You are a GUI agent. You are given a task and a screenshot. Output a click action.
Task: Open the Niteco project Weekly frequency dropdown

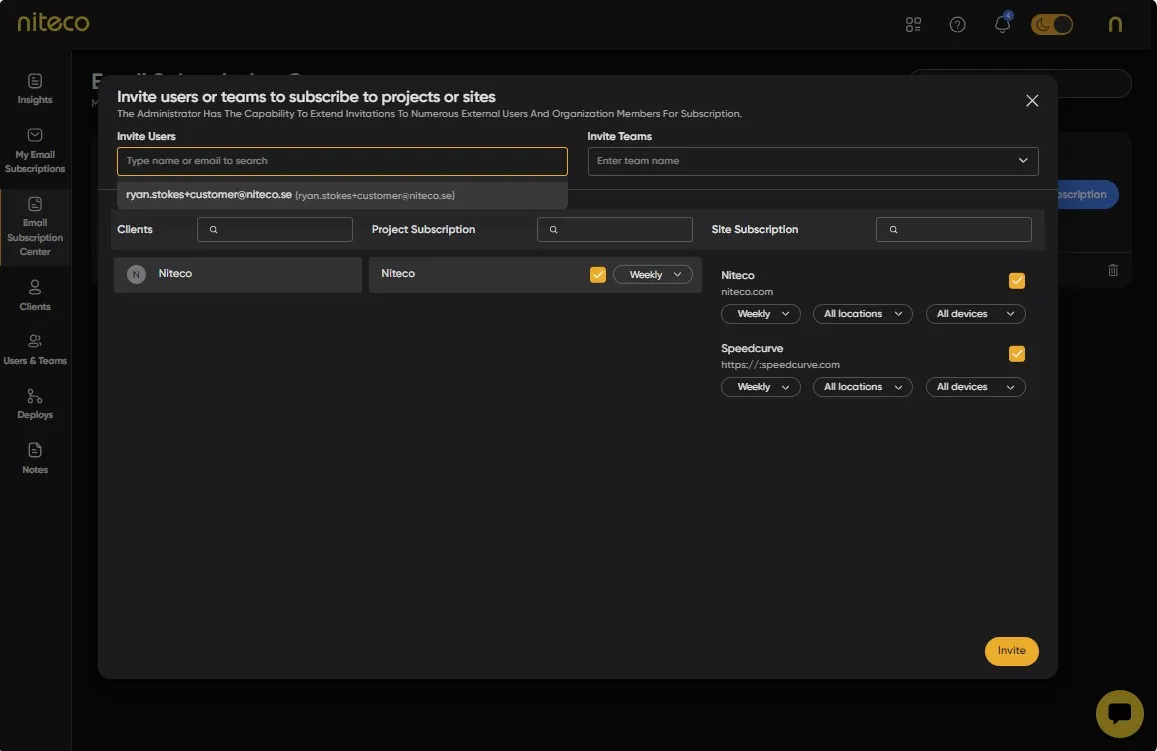click(653, 274)
